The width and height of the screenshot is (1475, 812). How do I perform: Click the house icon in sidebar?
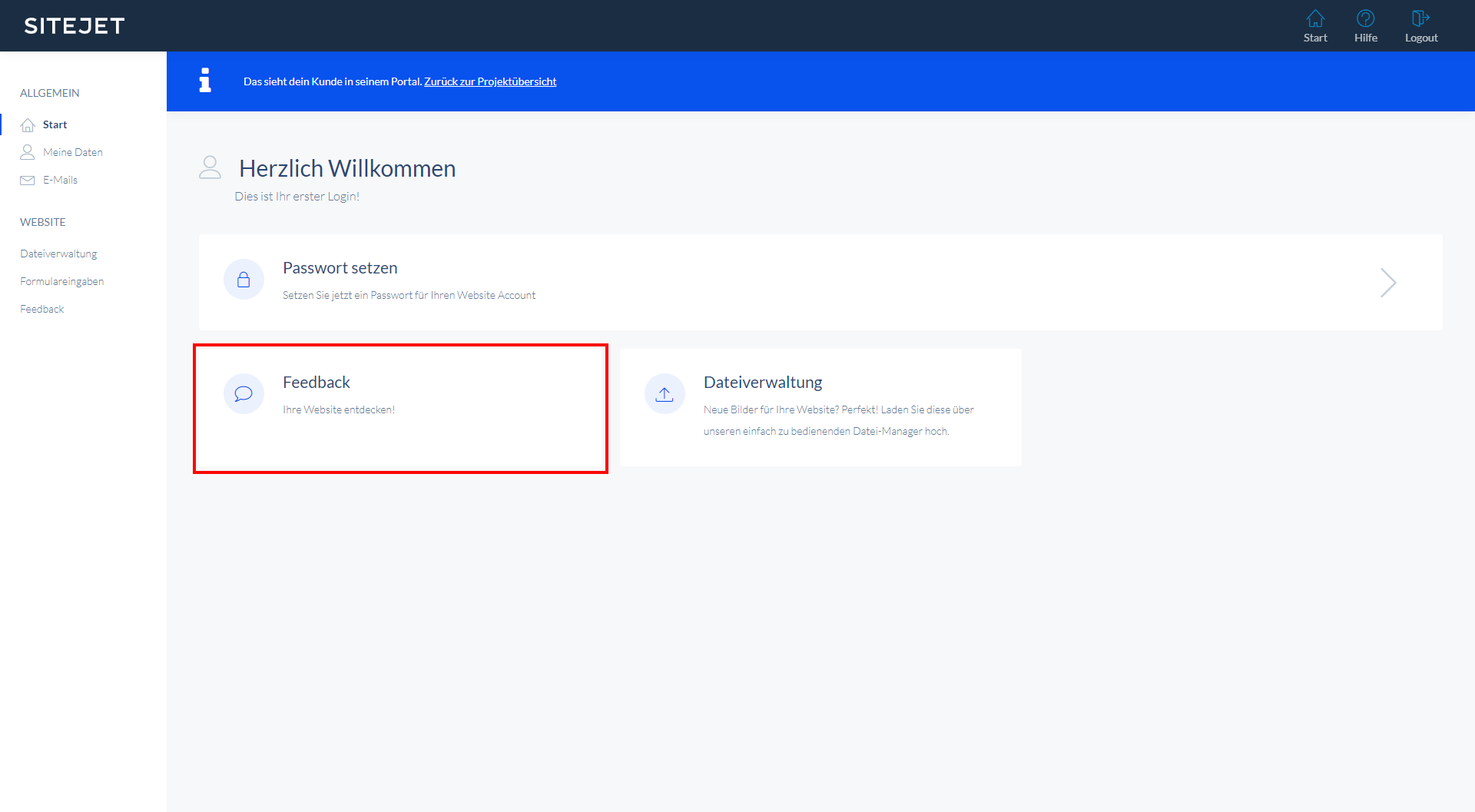coord(28,125)
